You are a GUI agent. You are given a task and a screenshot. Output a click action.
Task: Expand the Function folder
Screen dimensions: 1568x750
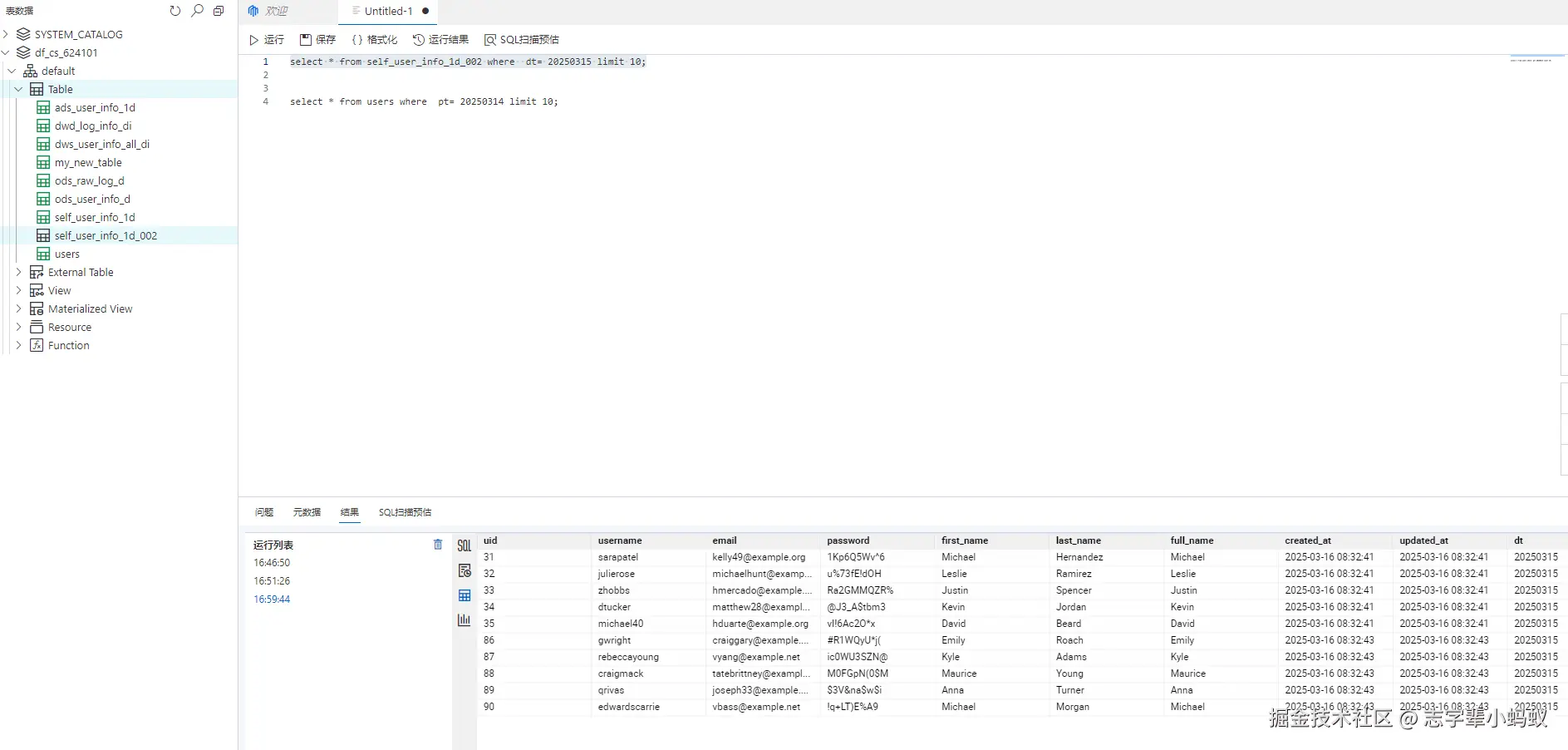19,345
